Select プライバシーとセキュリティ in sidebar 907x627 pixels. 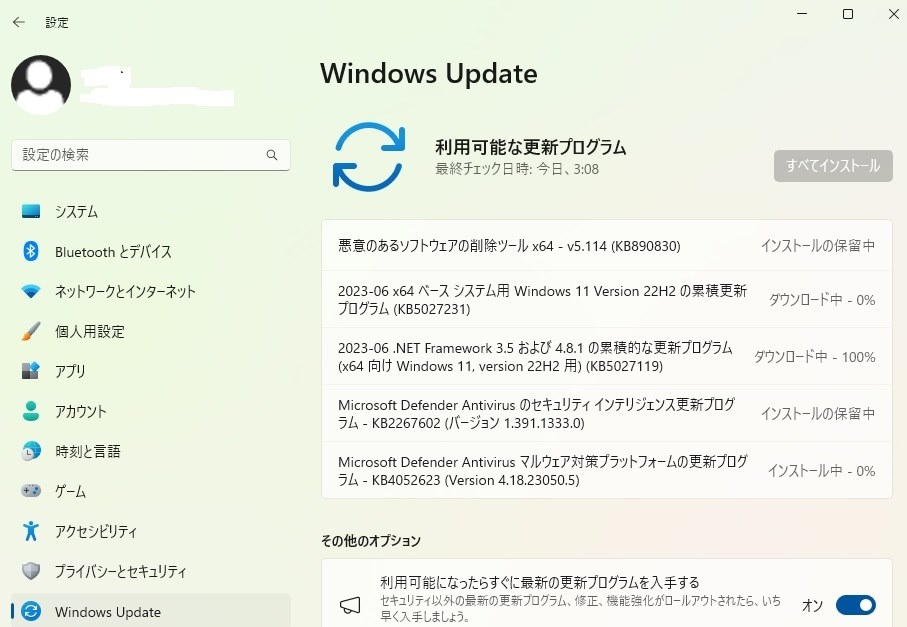click(x=150, y=571)
